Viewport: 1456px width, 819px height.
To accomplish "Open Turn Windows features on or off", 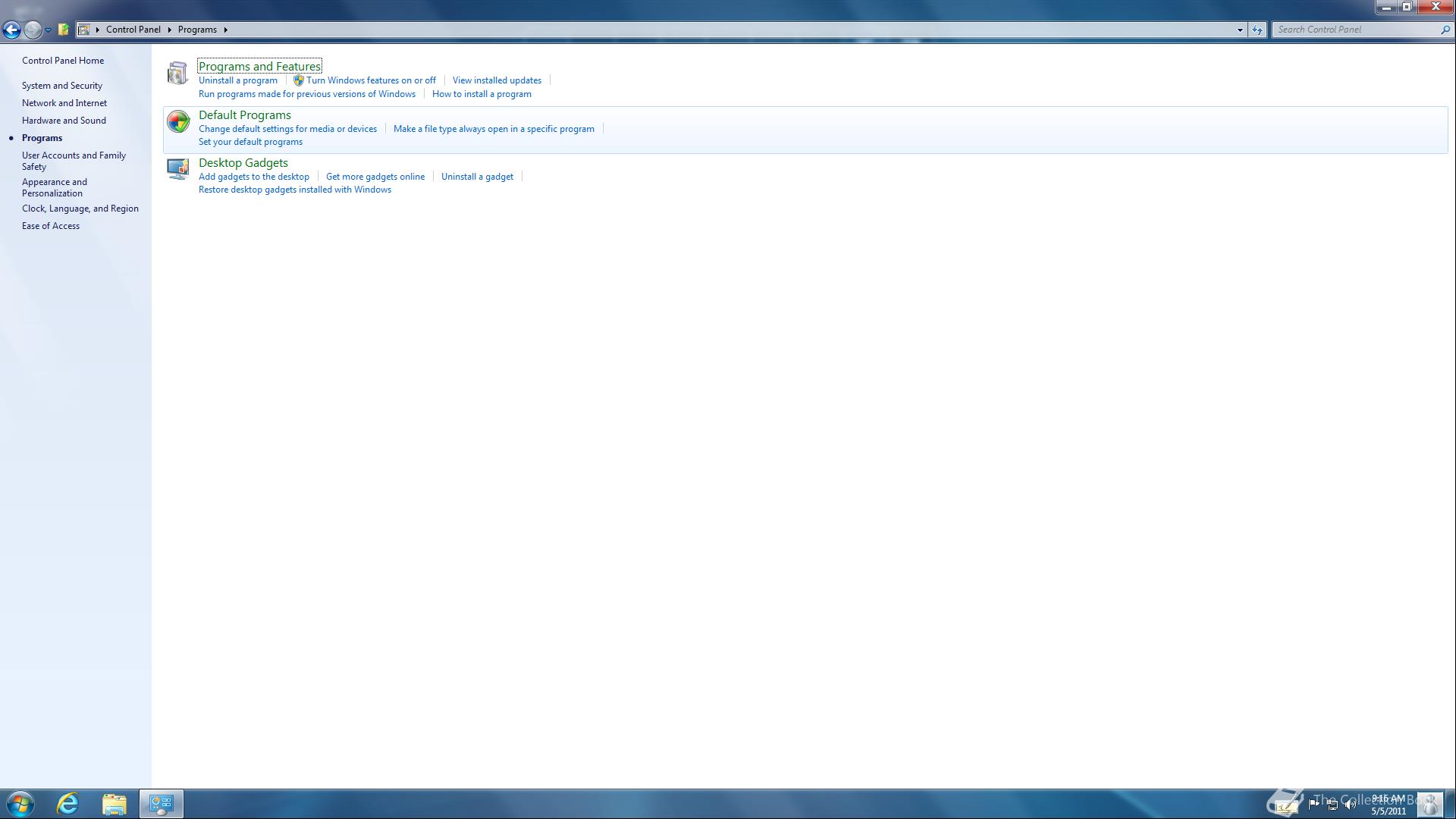I will coord(371,80).
